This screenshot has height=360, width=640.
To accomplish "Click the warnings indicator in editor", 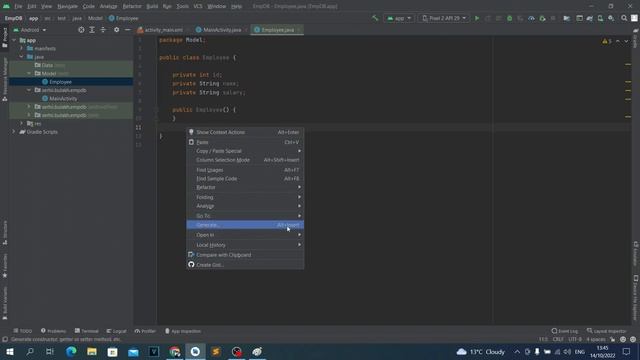I will (607, 41).
